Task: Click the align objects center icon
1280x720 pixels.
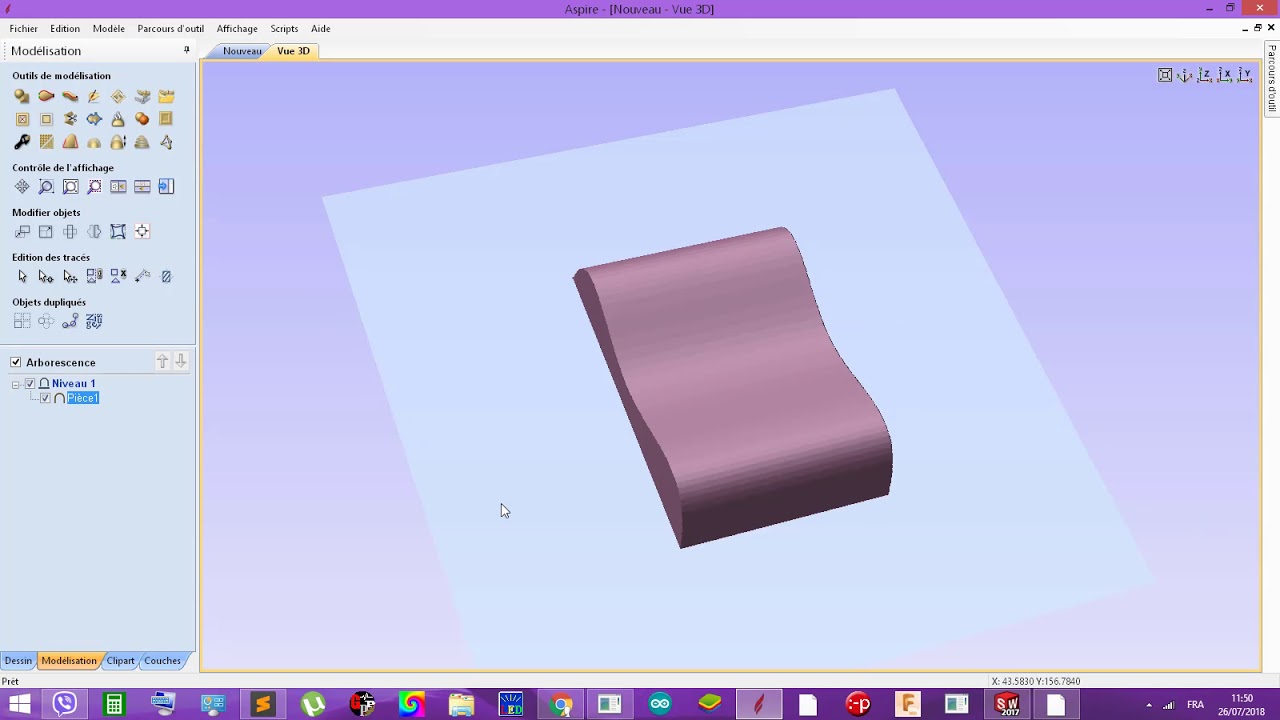Action: (142, 232)
